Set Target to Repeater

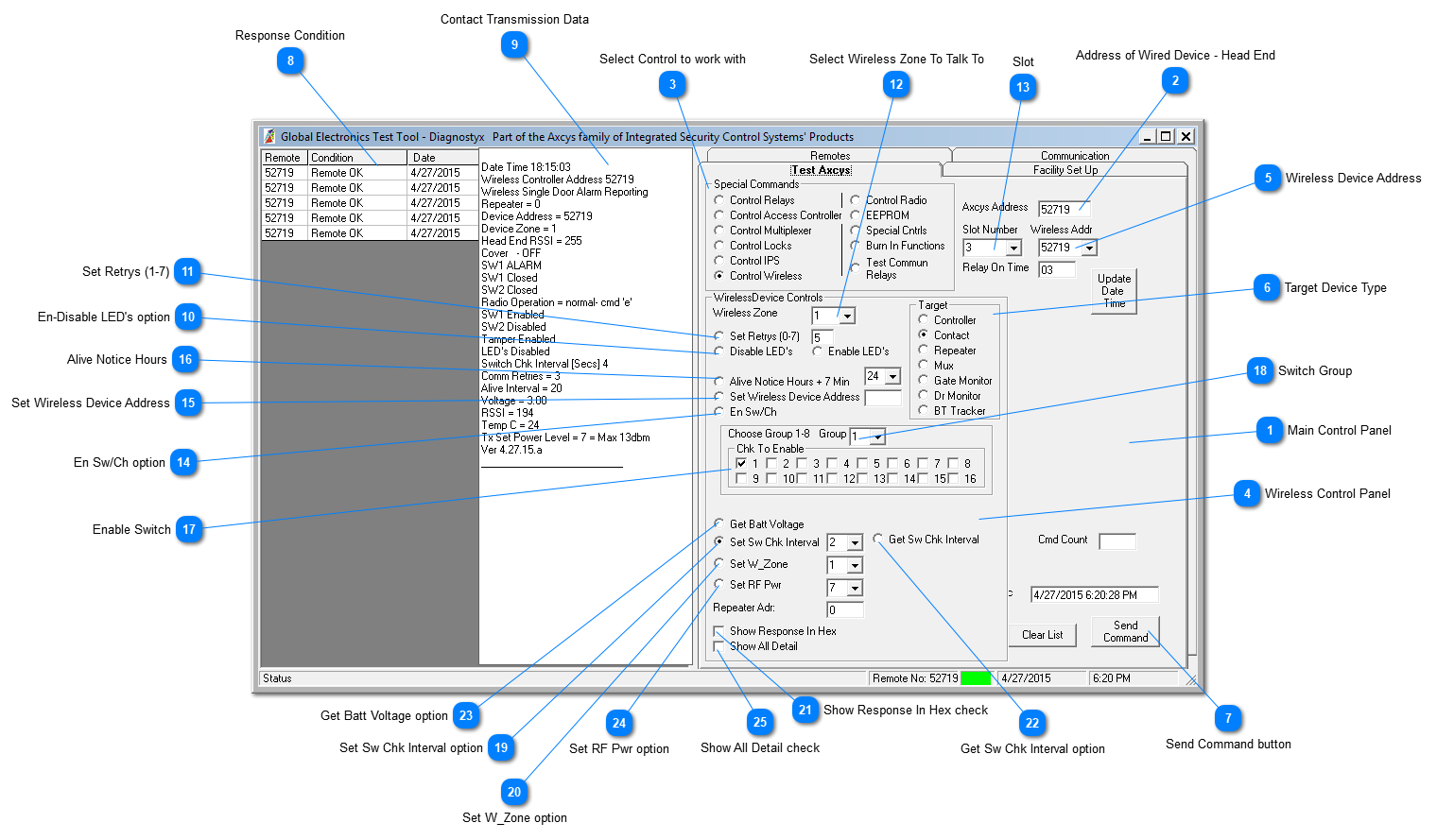tap(924, 351)
